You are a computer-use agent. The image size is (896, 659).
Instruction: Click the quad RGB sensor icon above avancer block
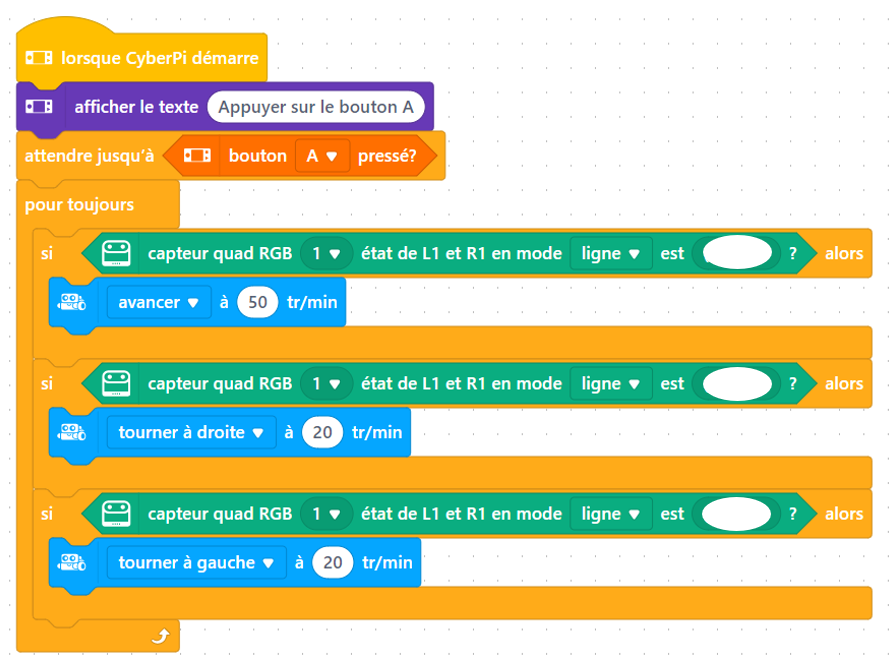tap(117, 253)
